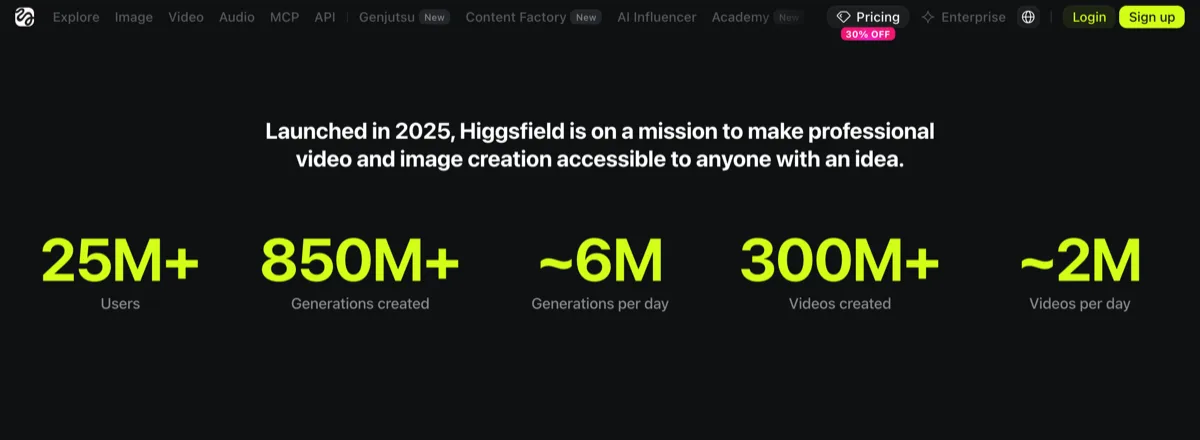The width and height of the screenshot is (1200, 440).
Task: Click the diamond icon beside Pricing
Action: [x=844, y=17]
